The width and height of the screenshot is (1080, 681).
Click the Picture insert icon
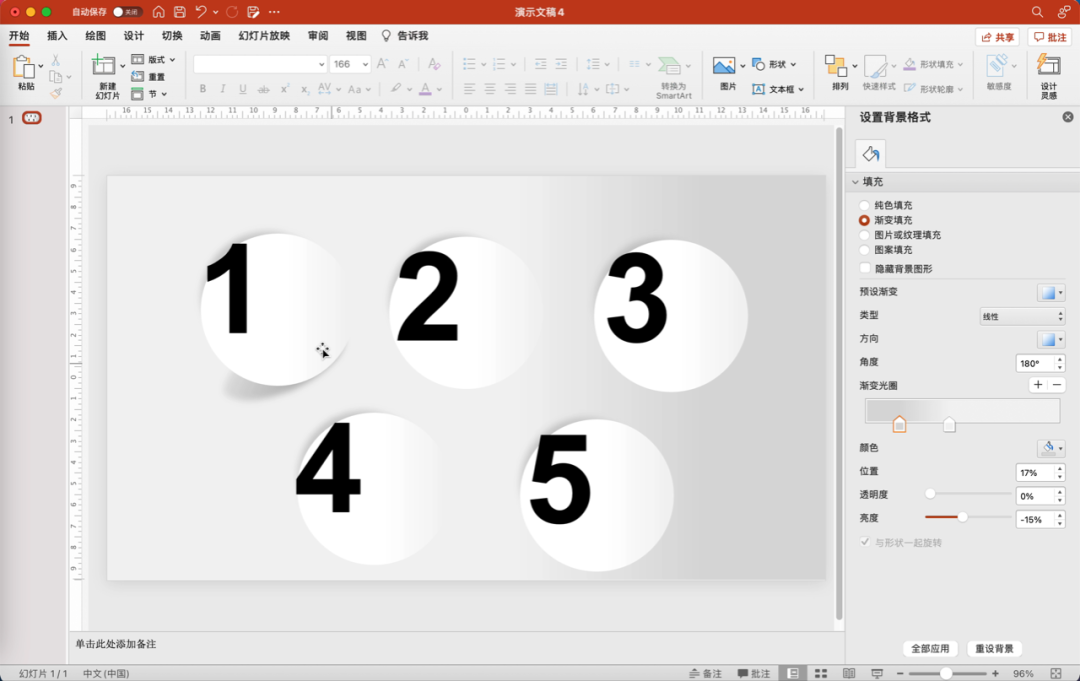click(x=724, y=66)
